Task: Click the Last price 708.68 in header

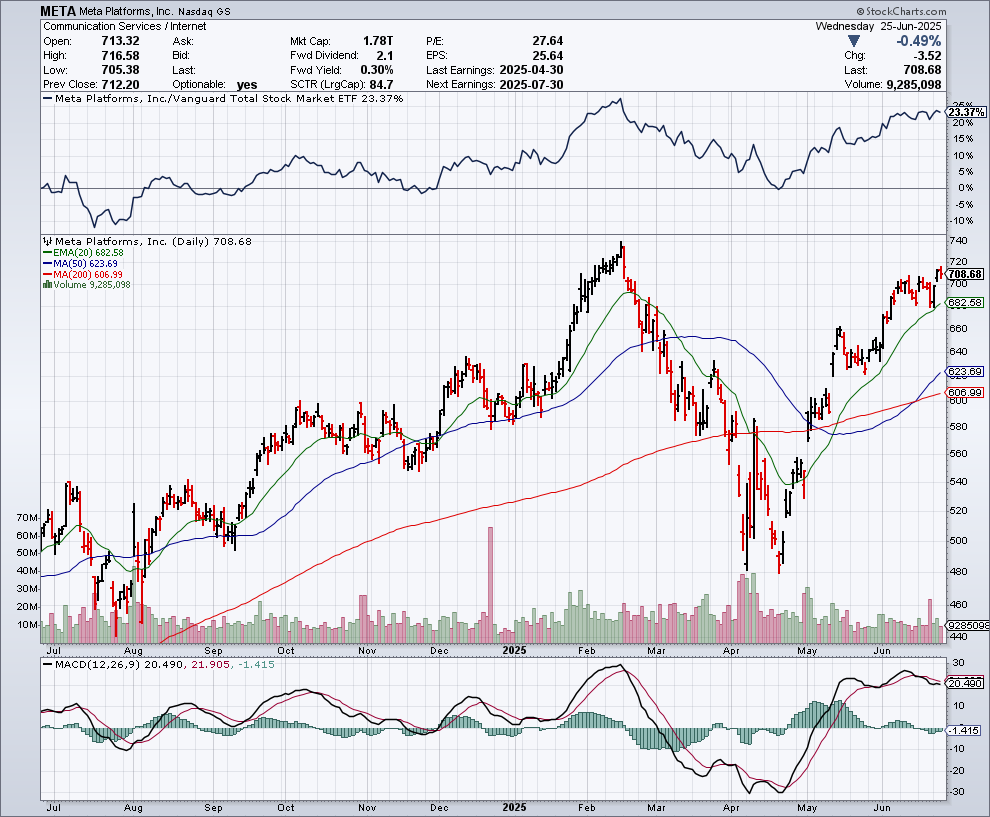Action: pos(922,70)
